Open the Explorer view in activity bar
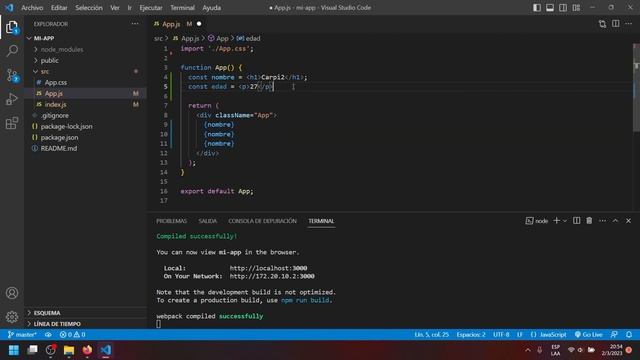Image resolution: width=640 pixels, height=360 pixels. coord(12,27)
